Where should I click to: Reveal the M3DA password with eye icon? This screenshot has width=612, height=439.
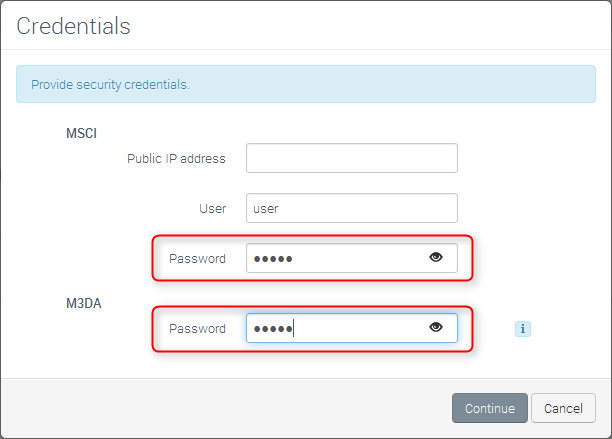(436, 328)
